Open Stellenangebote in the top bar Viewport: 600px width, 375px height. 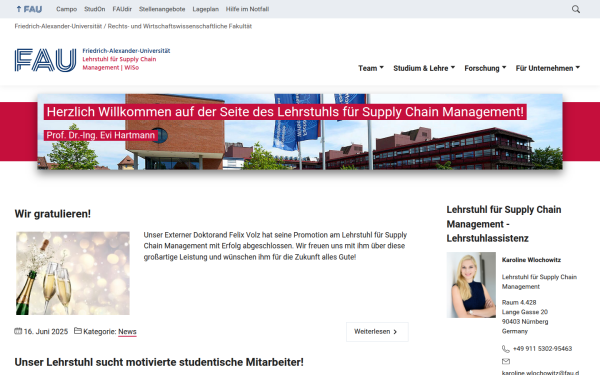point(162,9)
